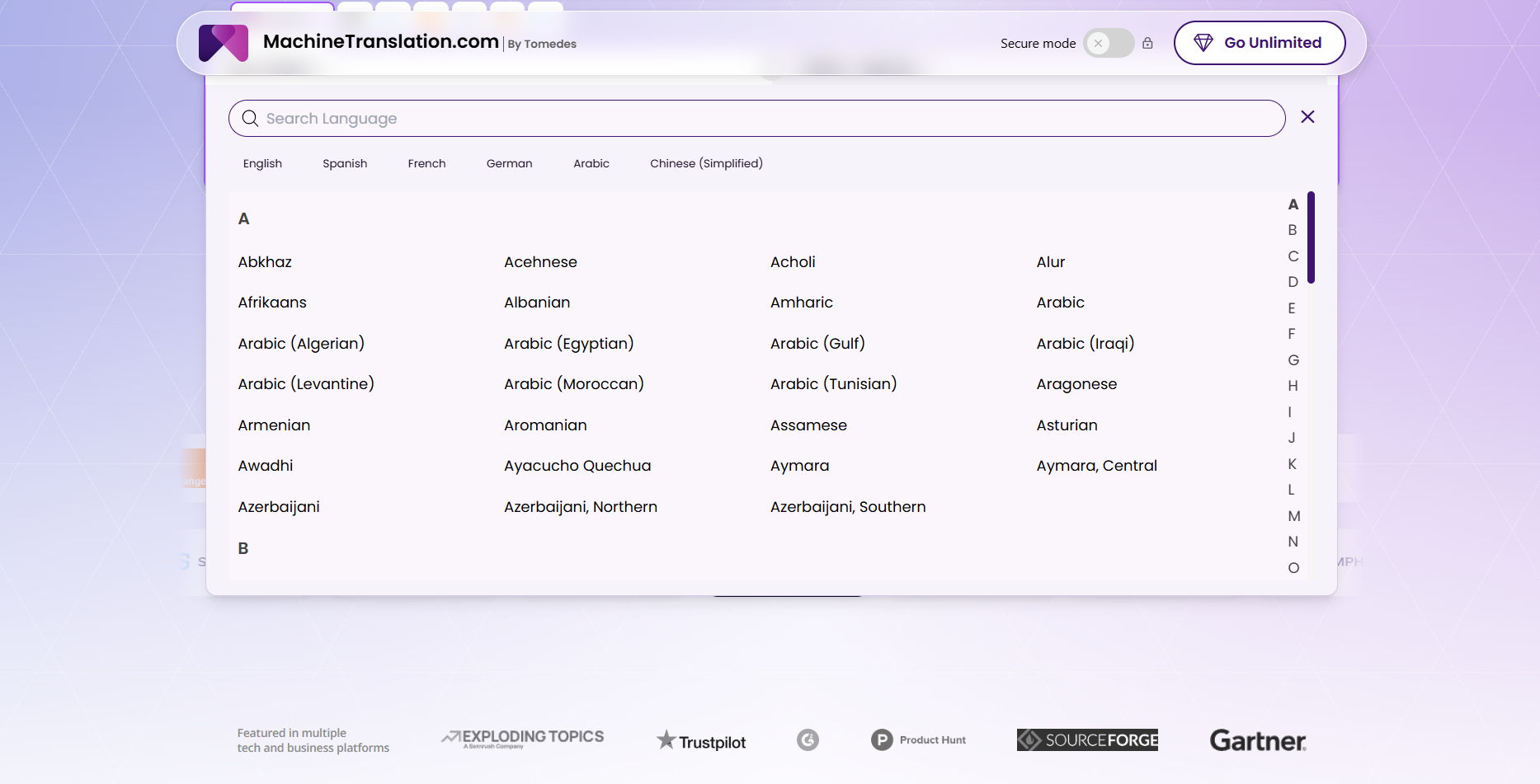Image resolution: width=1540 pixels, height=784 pixels.
Task: Choose Assamese language
Action: pyautogui.click(x=808, y=425)
